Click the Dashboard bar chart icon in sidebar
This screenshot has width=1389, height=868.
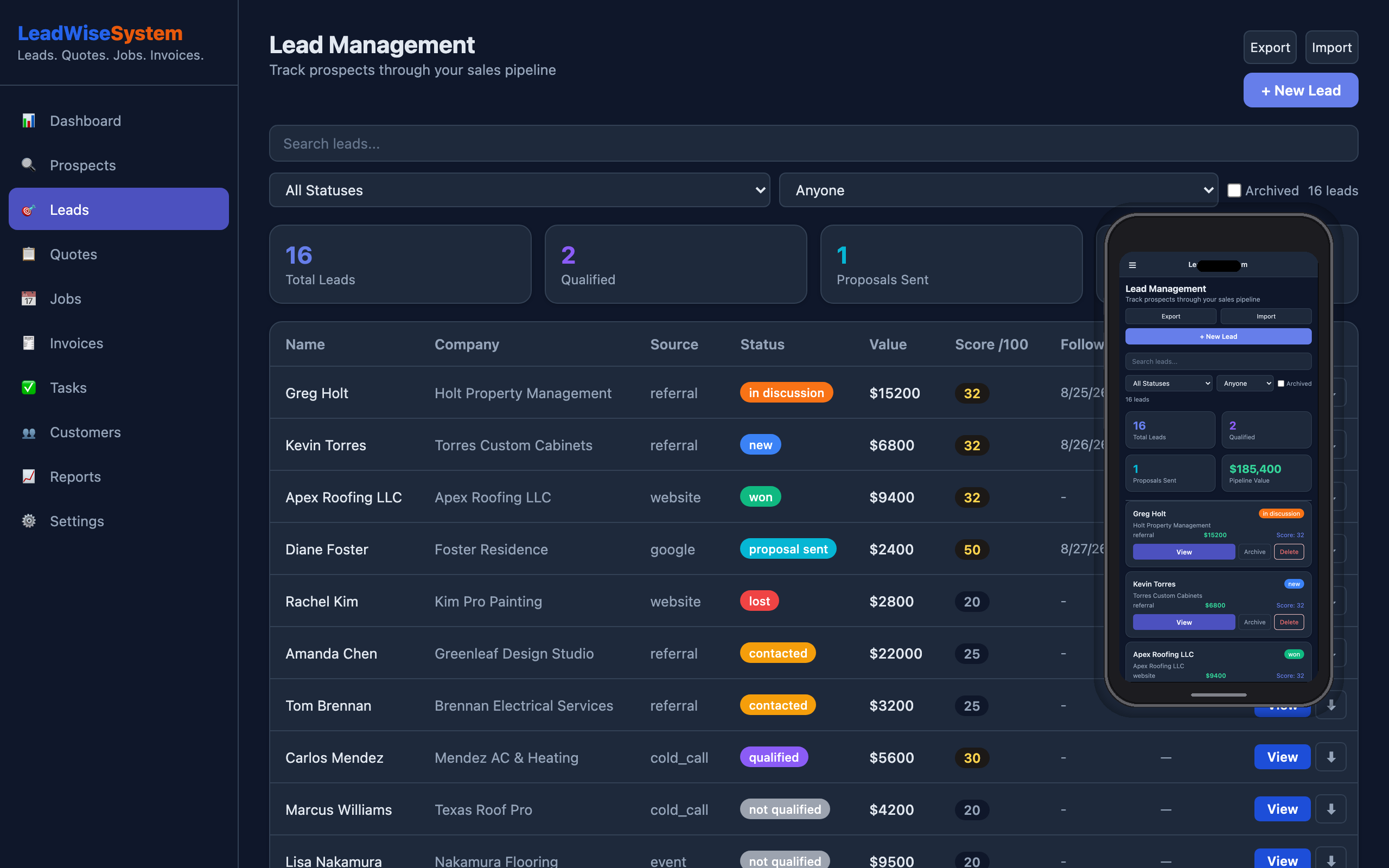(x=28, y=120)
